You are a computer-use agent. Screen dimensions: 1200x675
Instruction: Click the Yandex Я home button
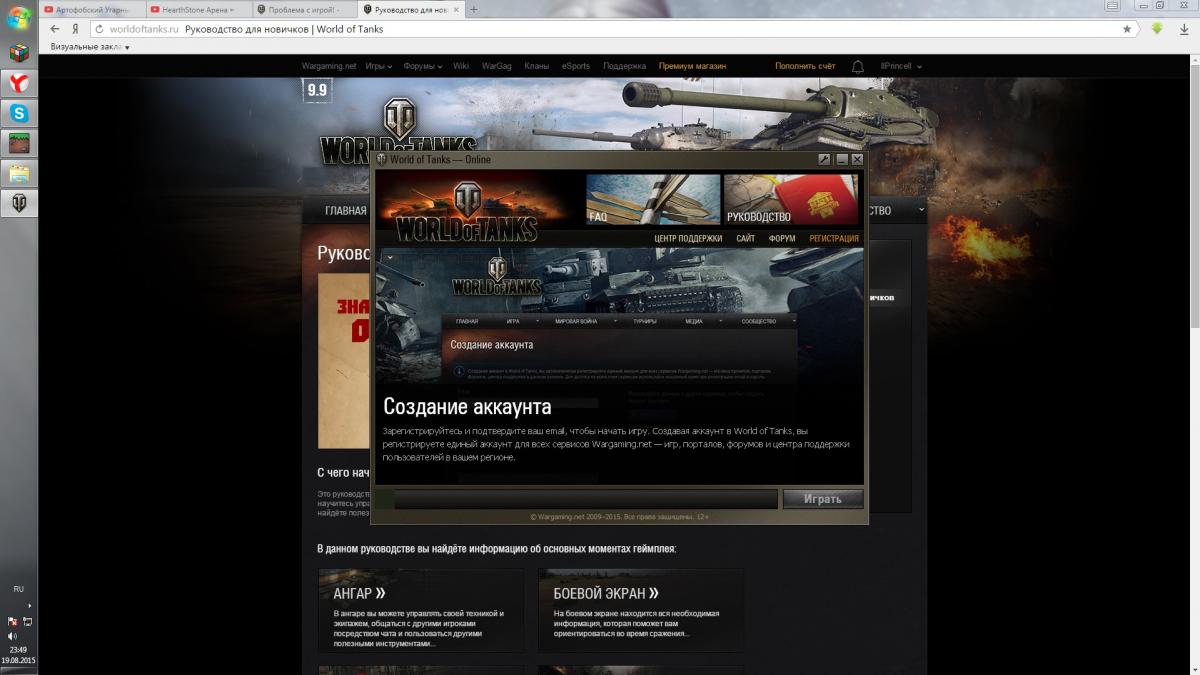coord(75,29)
